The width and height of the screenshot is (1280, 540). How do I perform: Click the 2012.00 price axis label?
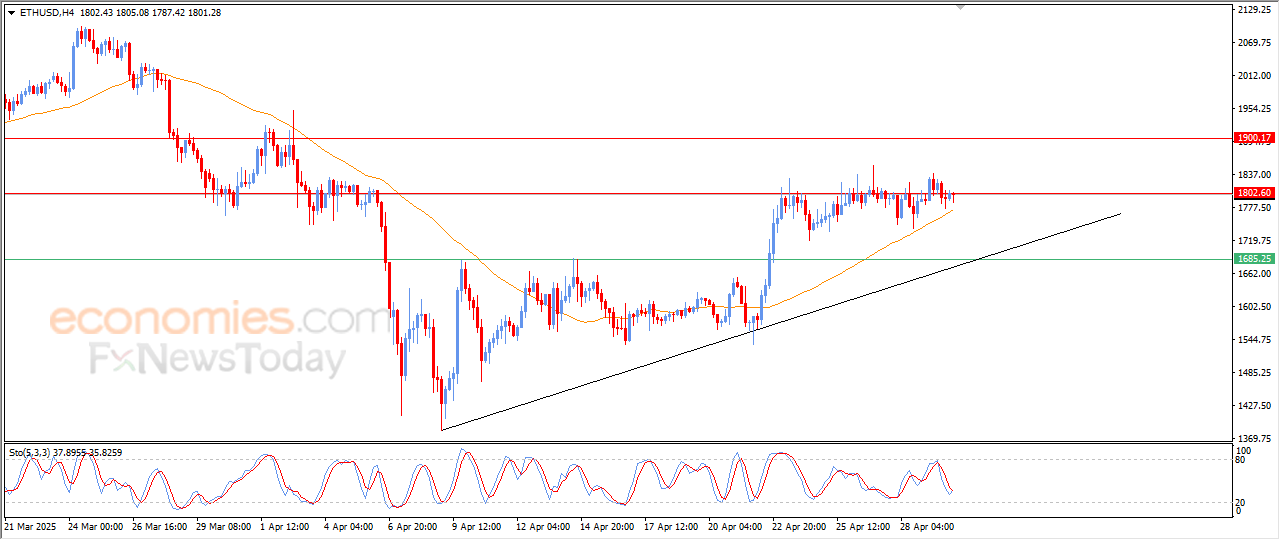[1253, 76]
